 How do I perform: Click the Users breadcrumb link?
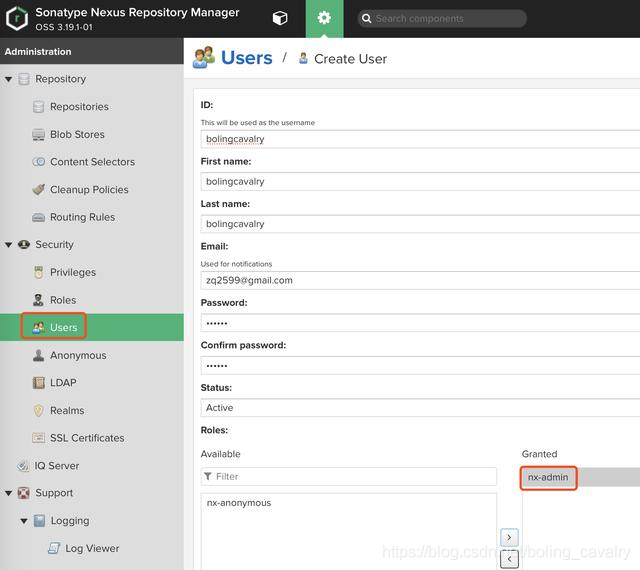246,58
